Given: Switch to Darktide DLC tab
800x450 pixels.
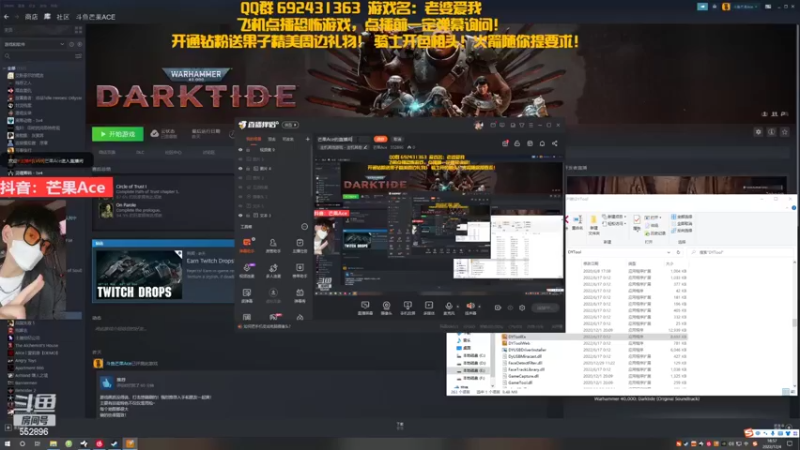Looking at the screenshot, I should pyautogui.click(x=140, y=153).
